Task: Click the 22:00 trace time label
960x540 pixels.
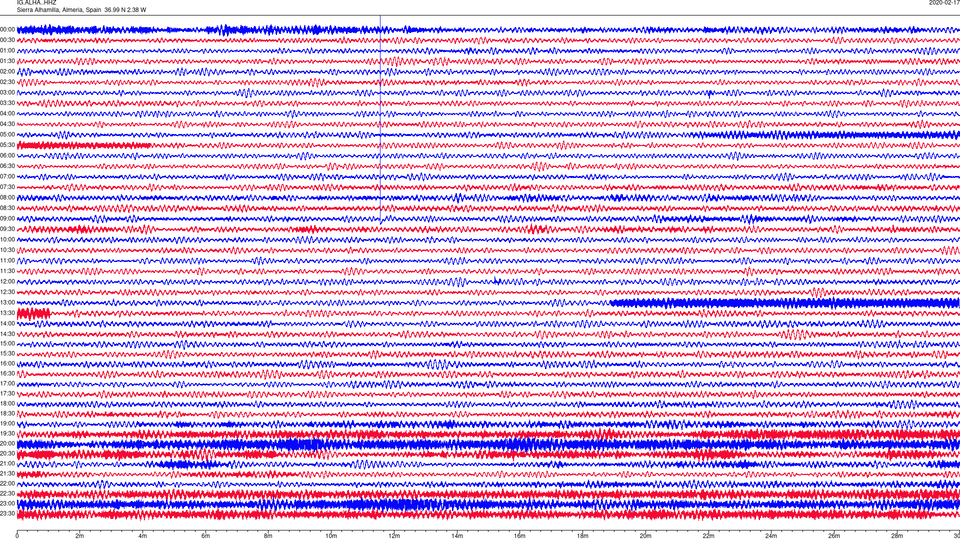Action: [x=7, y=484]
